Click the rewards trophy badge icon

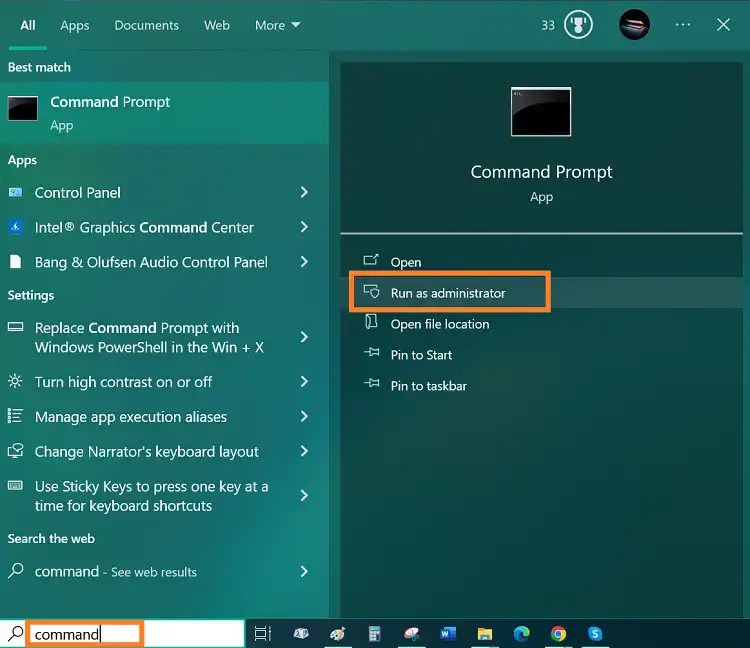pos(578,25)
